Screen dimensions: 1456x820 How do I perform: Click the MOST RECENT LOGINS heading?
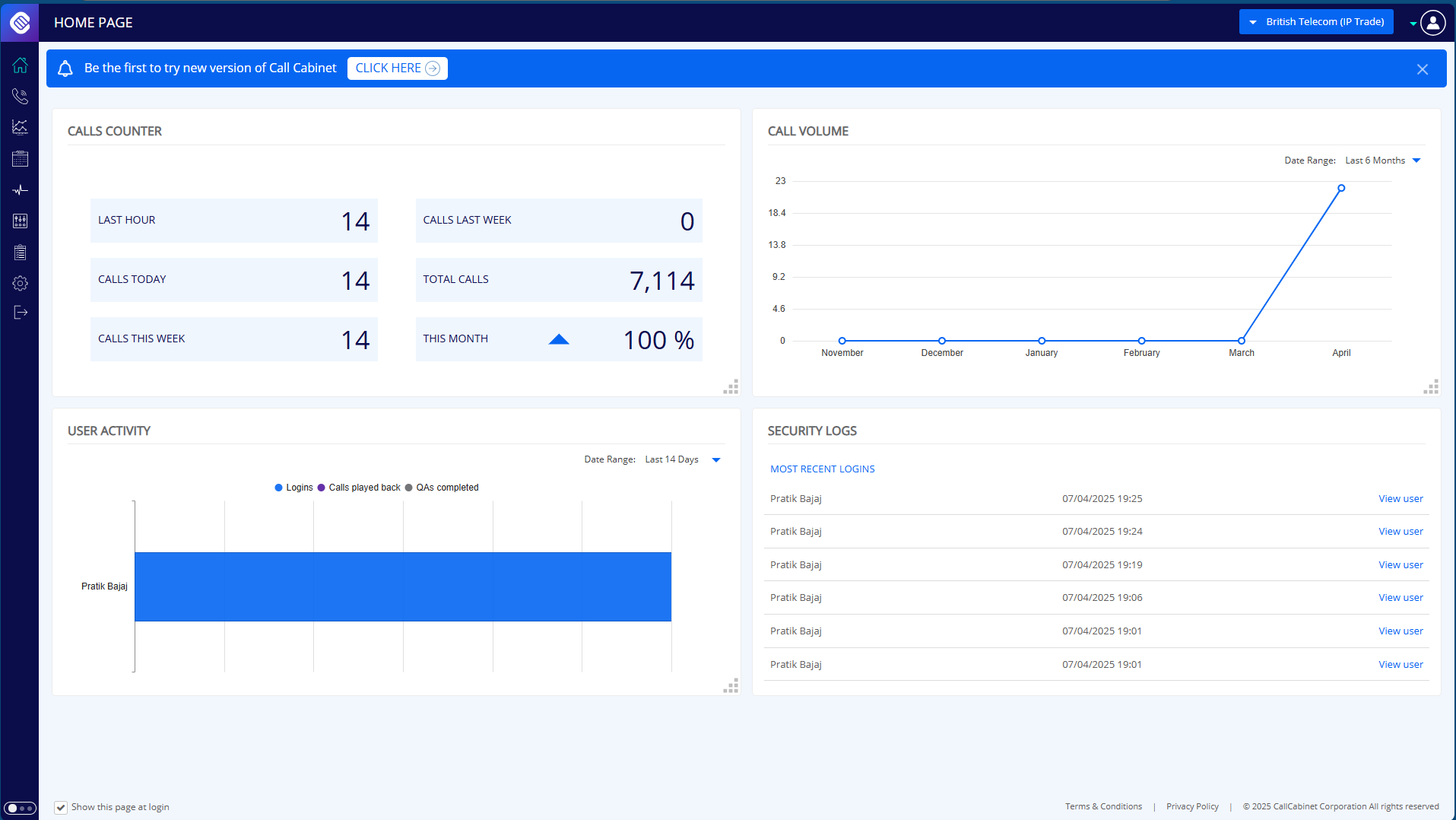(x=823, y=469)
